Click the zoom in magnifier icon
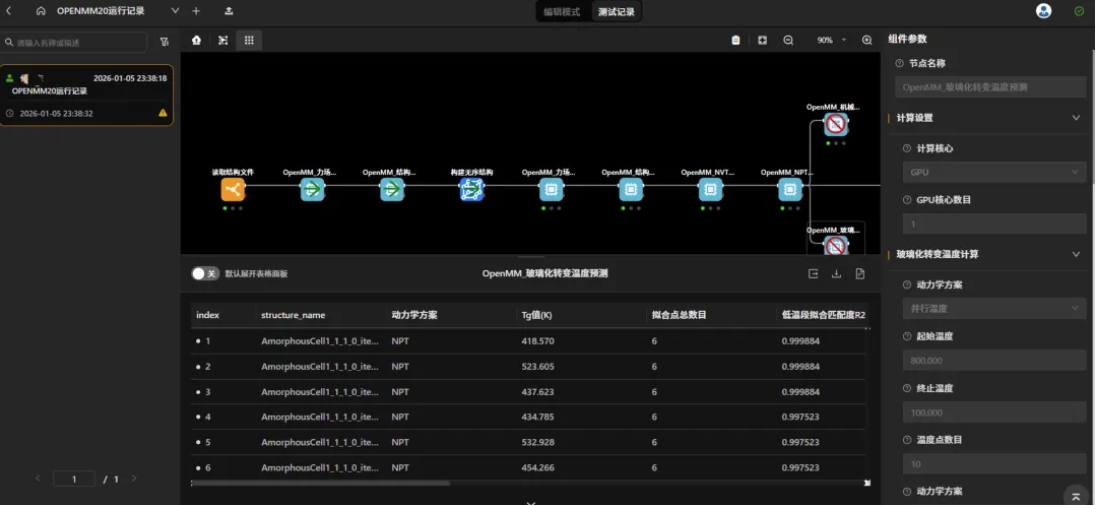This screenshot has width=1095, height=505. pos(867,40)
